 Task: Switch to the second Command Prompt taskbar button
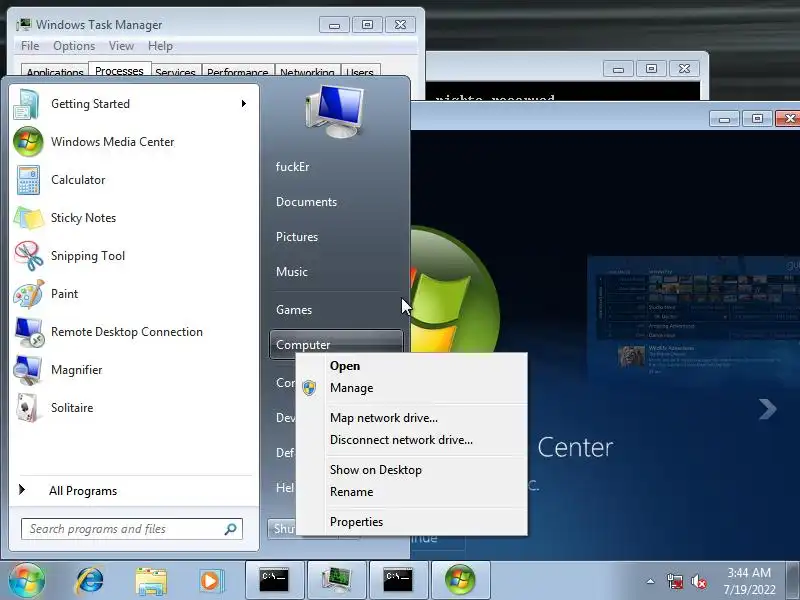tap(399, 580)
